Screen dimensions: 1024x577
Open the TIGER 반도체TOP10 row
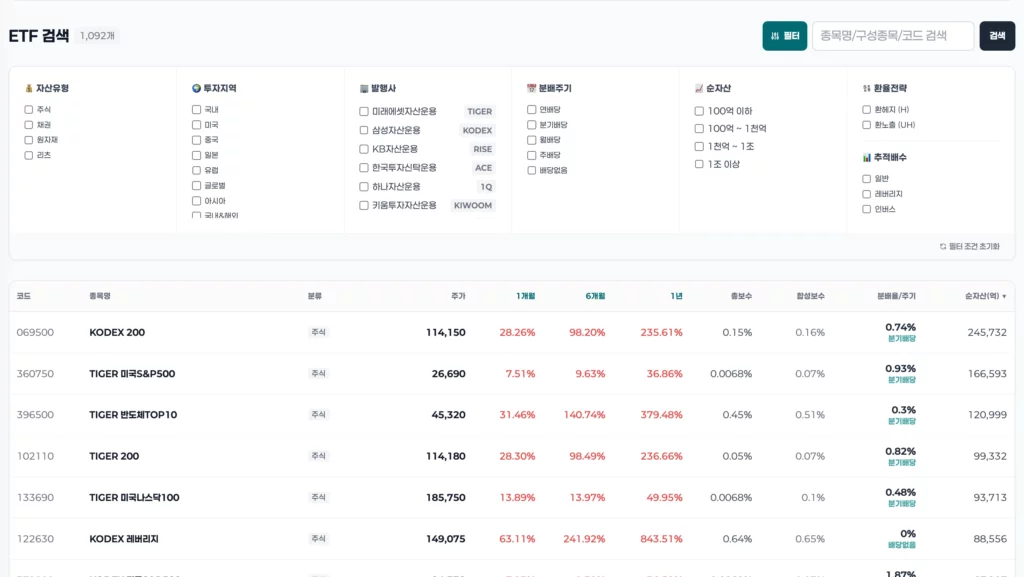[512, 414]
